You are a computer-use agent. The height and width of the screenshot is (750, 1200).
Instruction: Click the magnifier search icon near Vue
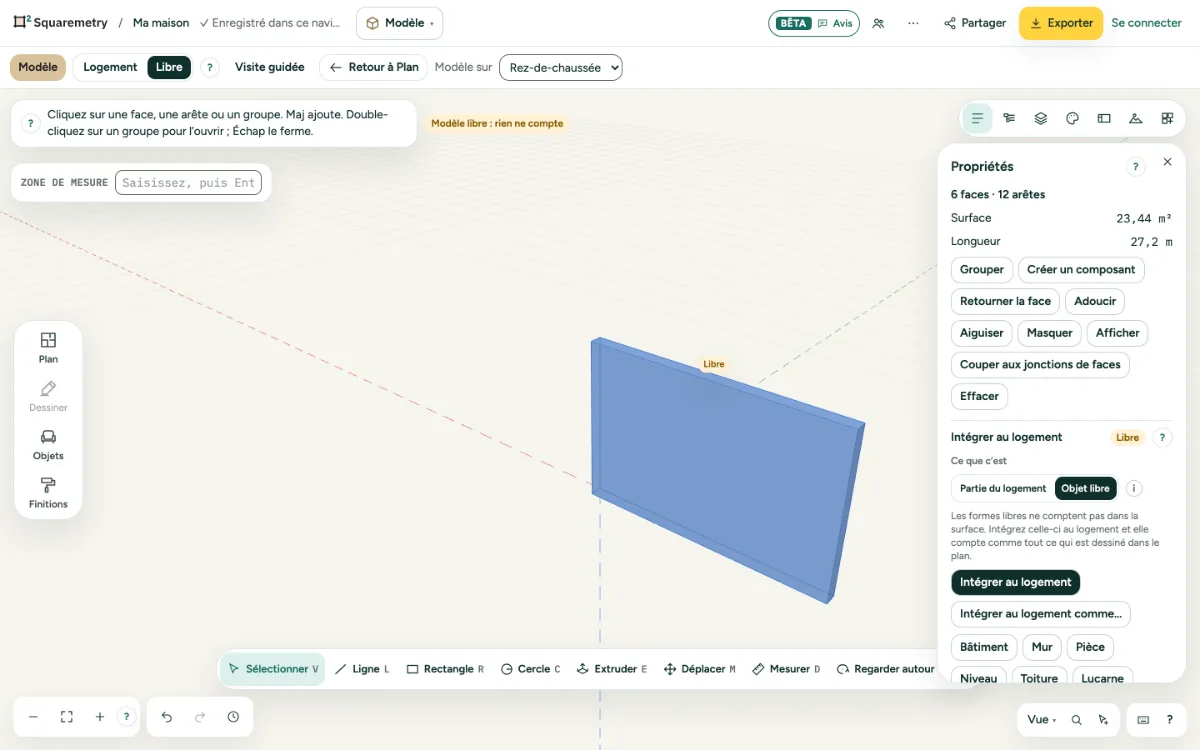1076,720
